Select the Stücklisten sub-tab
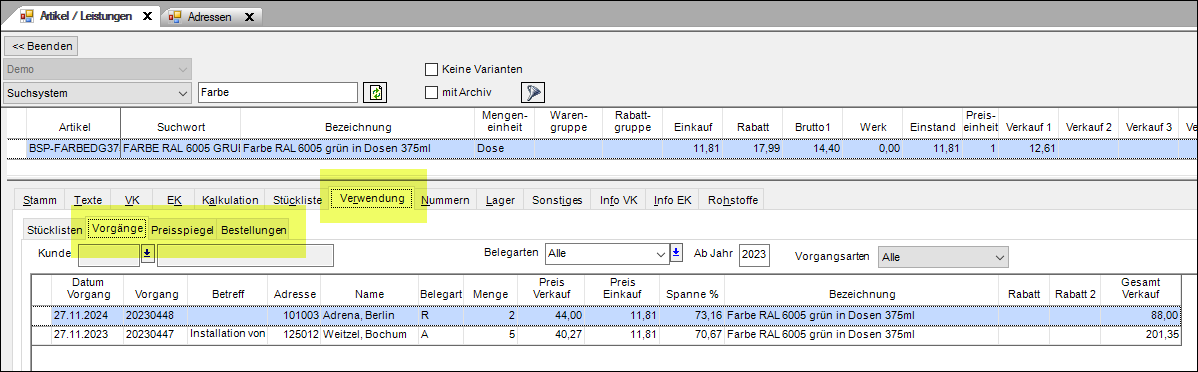Image resolution: width=1198 pixels, height=372 pixels. point(54,230)
